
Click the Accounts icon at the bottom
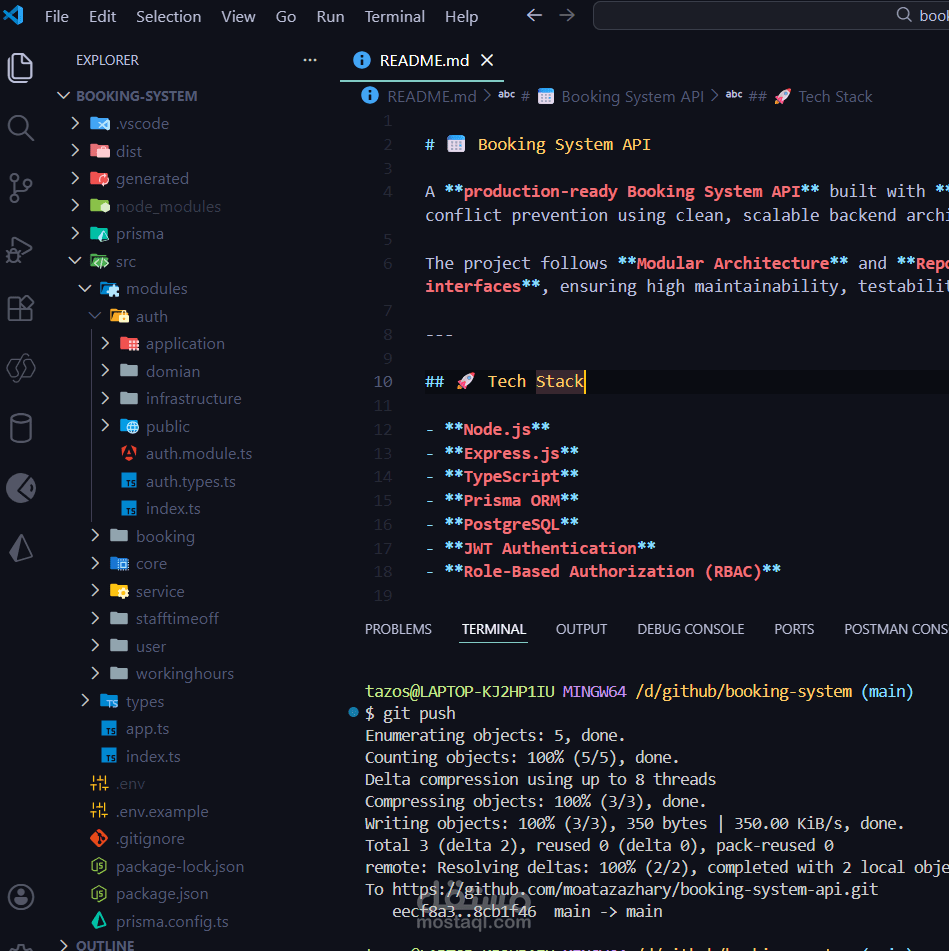point(21,897)
